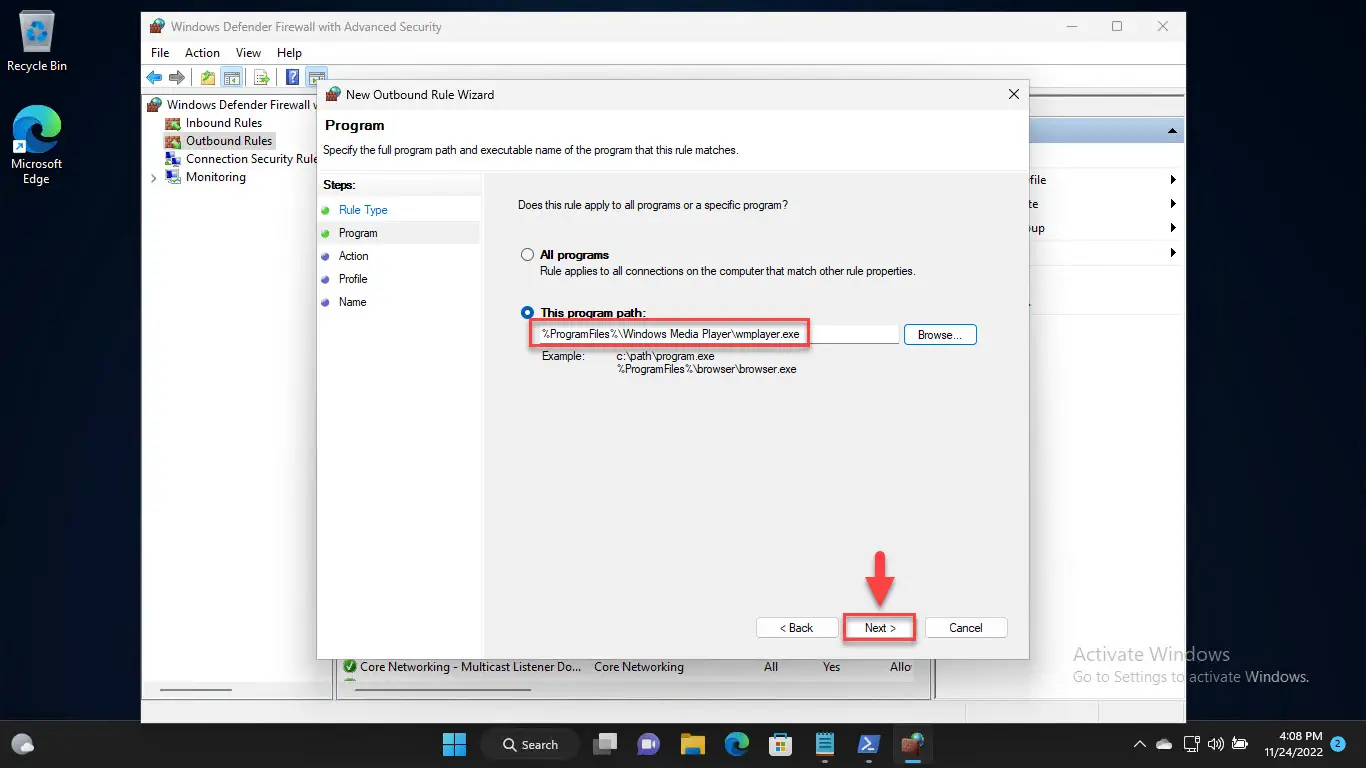This screenshot has height=768, width=1366.
Task: Click the Forward arrow in the firewall toolbar
Action: 177,77
